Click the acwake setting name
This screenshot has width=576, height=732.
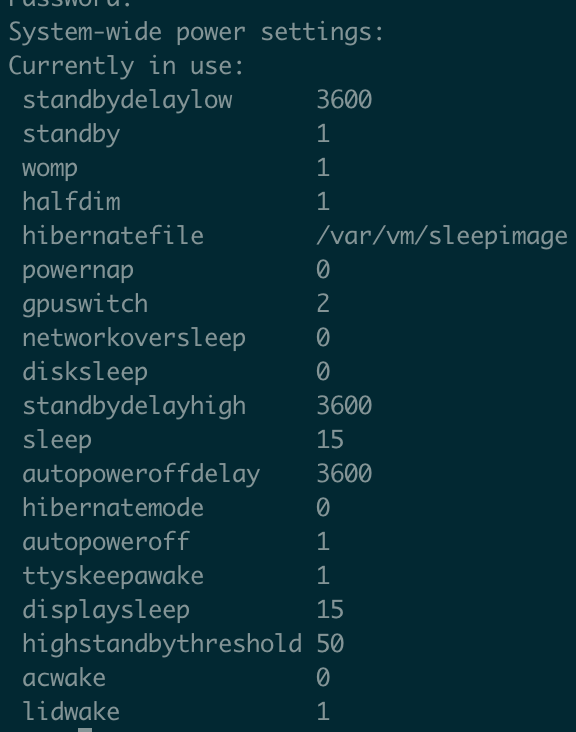(64, 678)
